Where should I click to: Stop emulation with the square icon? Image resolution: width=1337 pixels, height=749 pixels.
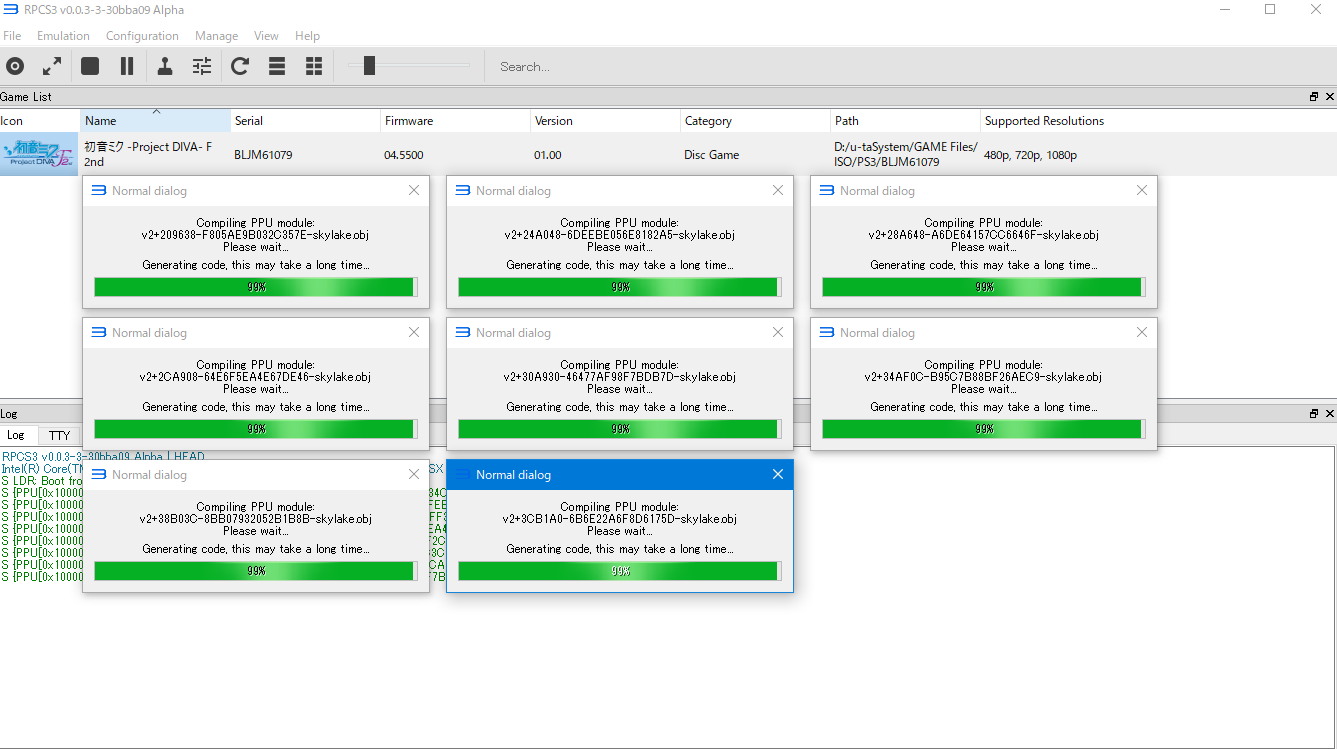[x=90, y=66]
